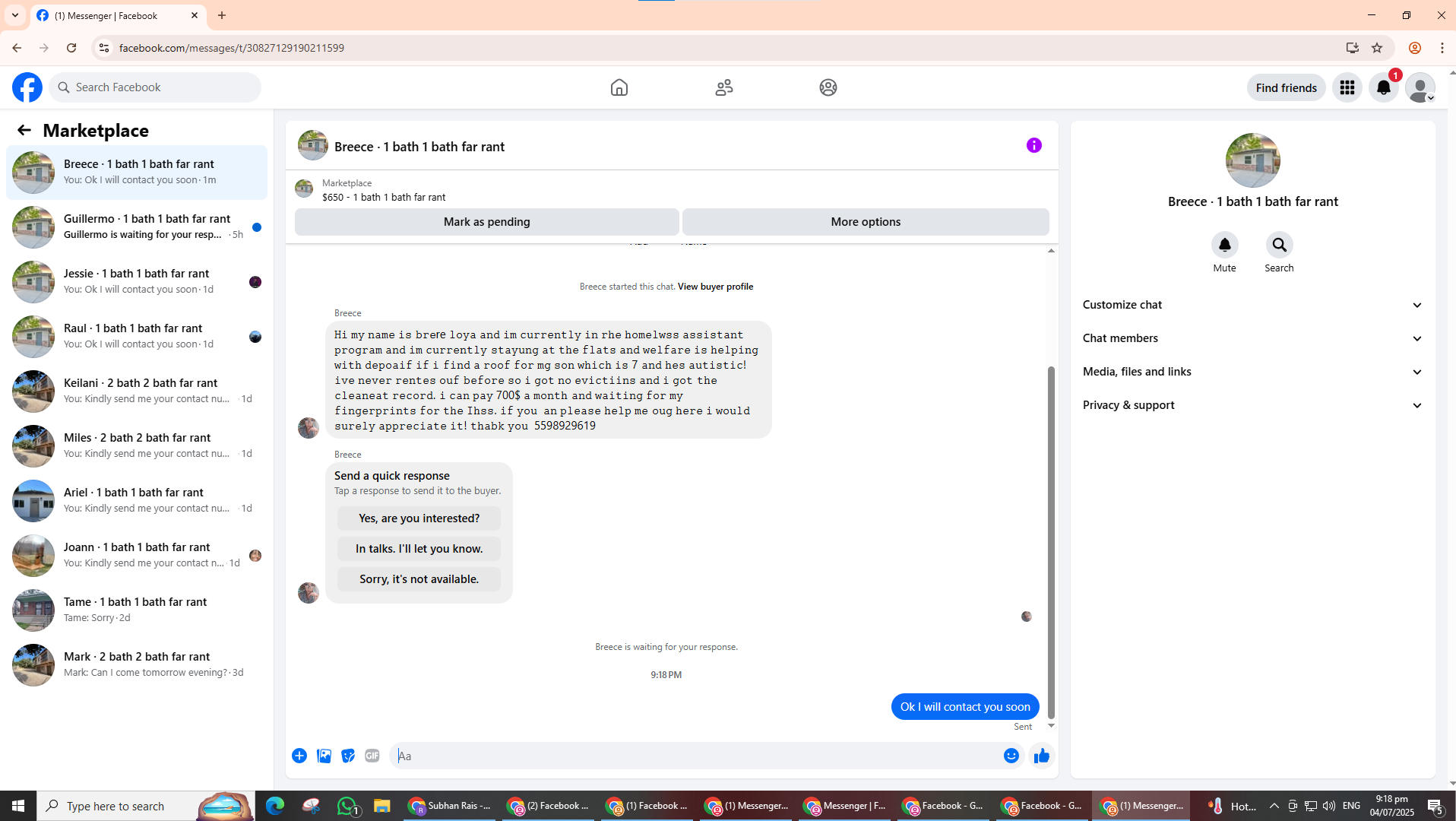Open the Guillermo conversation
This screenshot has width=1456, height=821.
[x=137, y=227]
